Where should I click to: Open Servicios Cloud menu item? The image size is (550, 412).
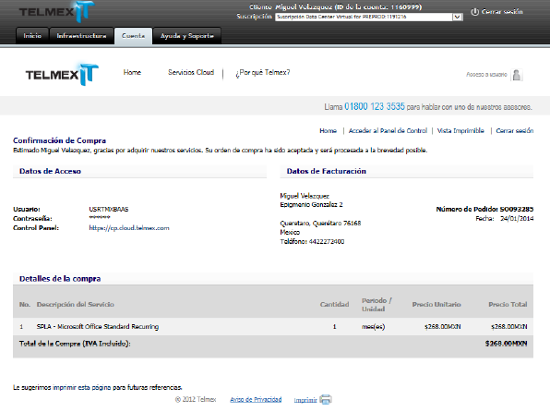(x=191, y=72)
